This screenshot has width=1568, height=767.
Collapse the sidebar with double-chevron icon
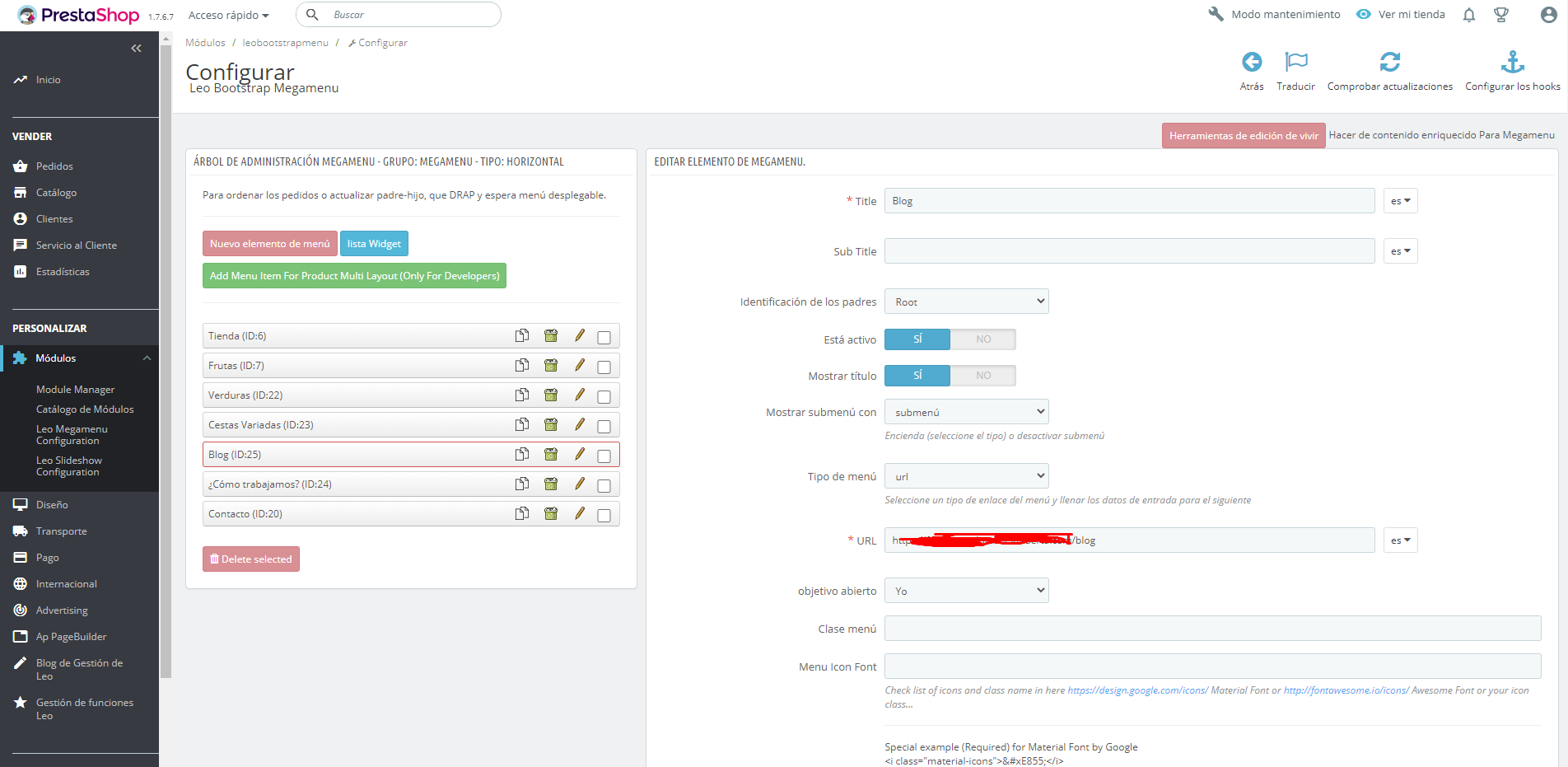137,49
